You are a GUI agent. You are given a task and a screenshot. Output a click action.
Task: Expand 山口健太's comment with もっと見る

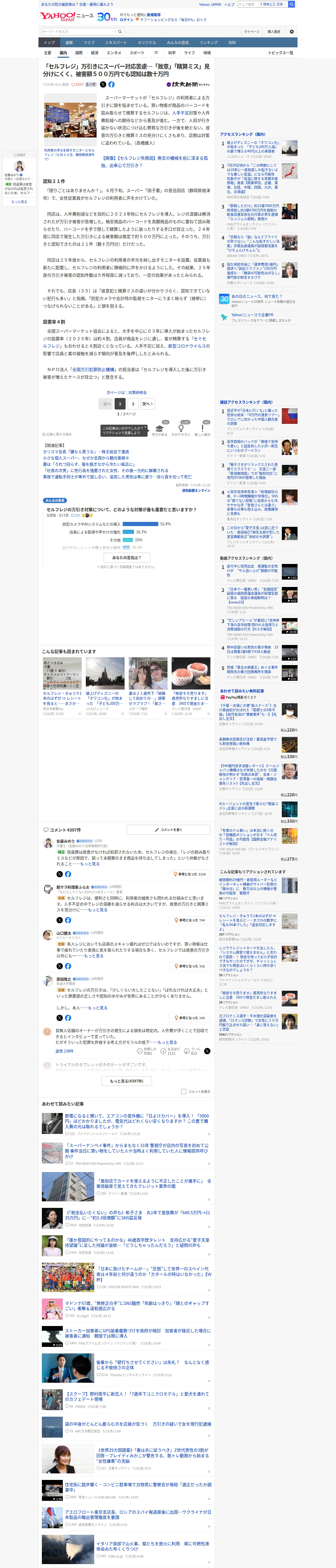93,956
